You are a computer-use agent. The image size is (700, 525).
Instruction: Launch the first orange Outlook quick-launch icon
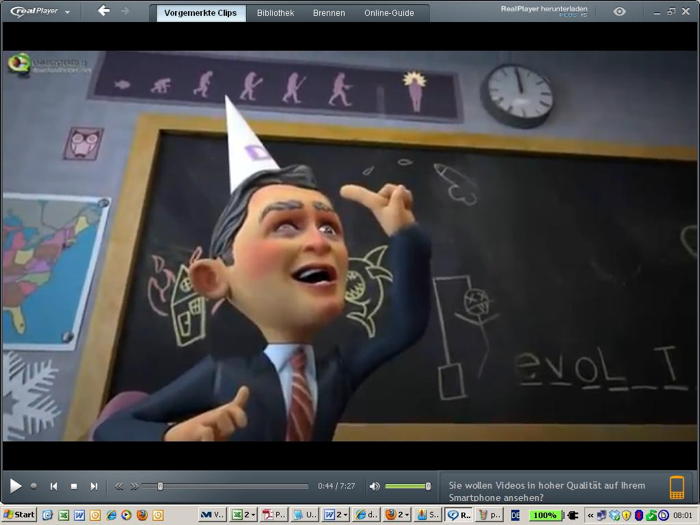95,515
